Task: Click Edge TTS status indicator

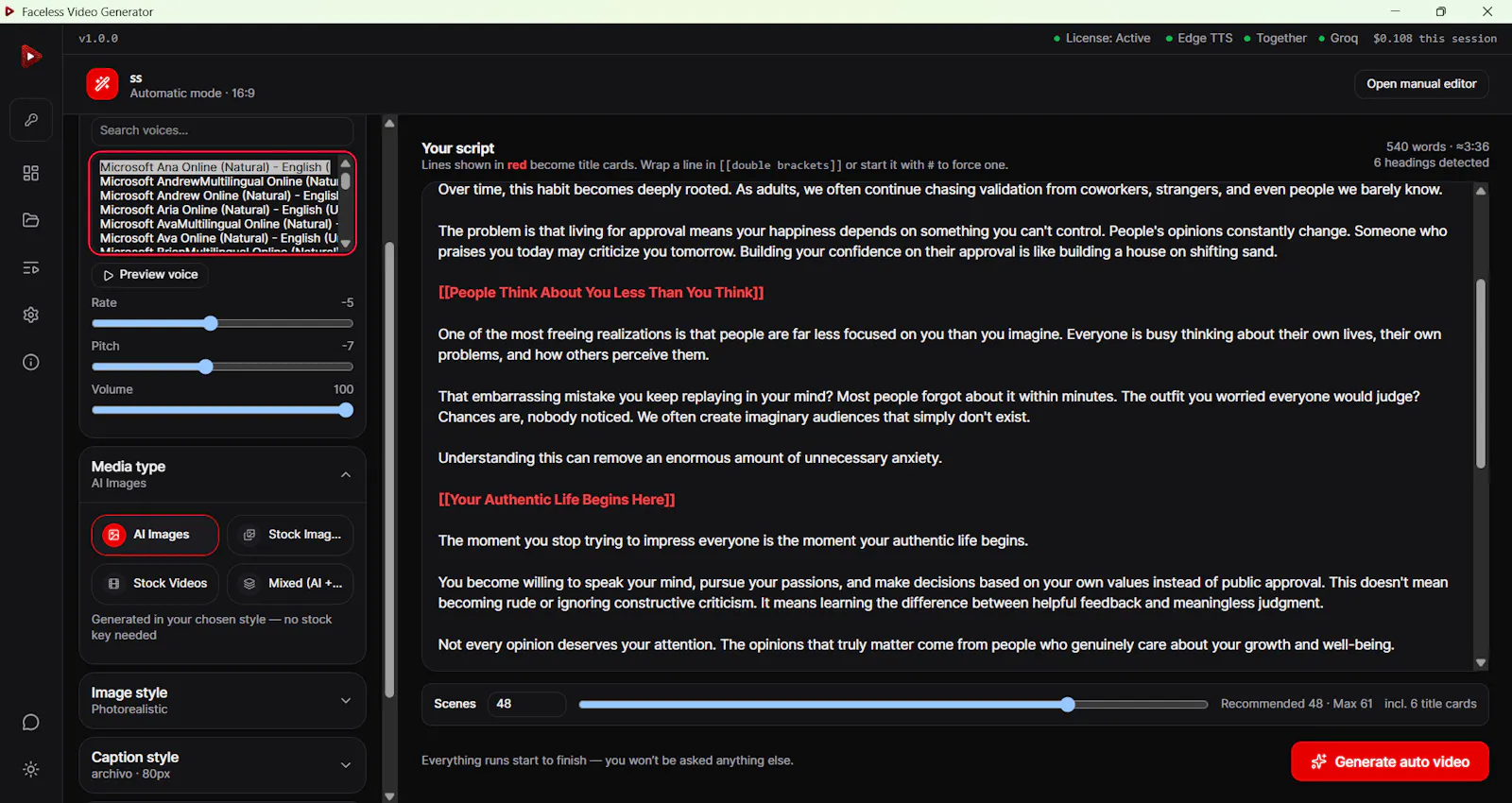Action: [1199, 39]
